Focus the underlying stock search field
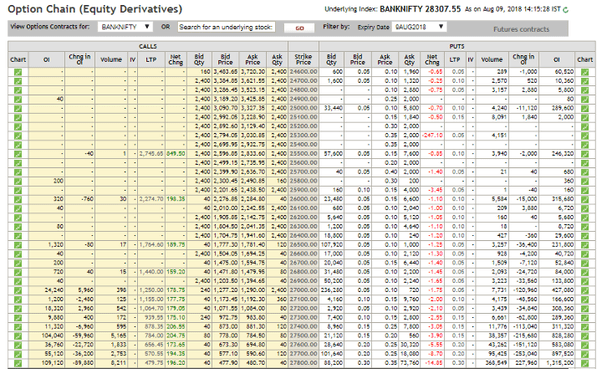Image resolution: width=602 pixels, height=369 pixels. [x=226, y=27]
